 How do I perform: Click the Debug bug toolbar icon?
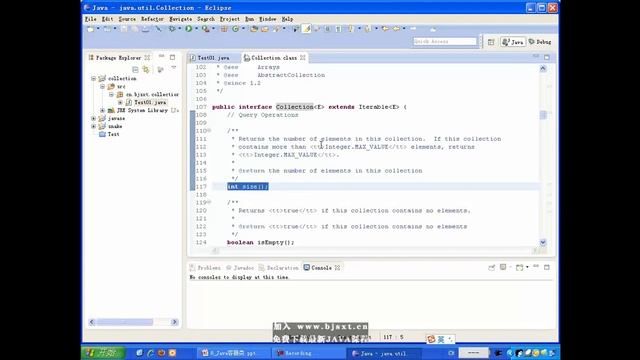[172, 29]
